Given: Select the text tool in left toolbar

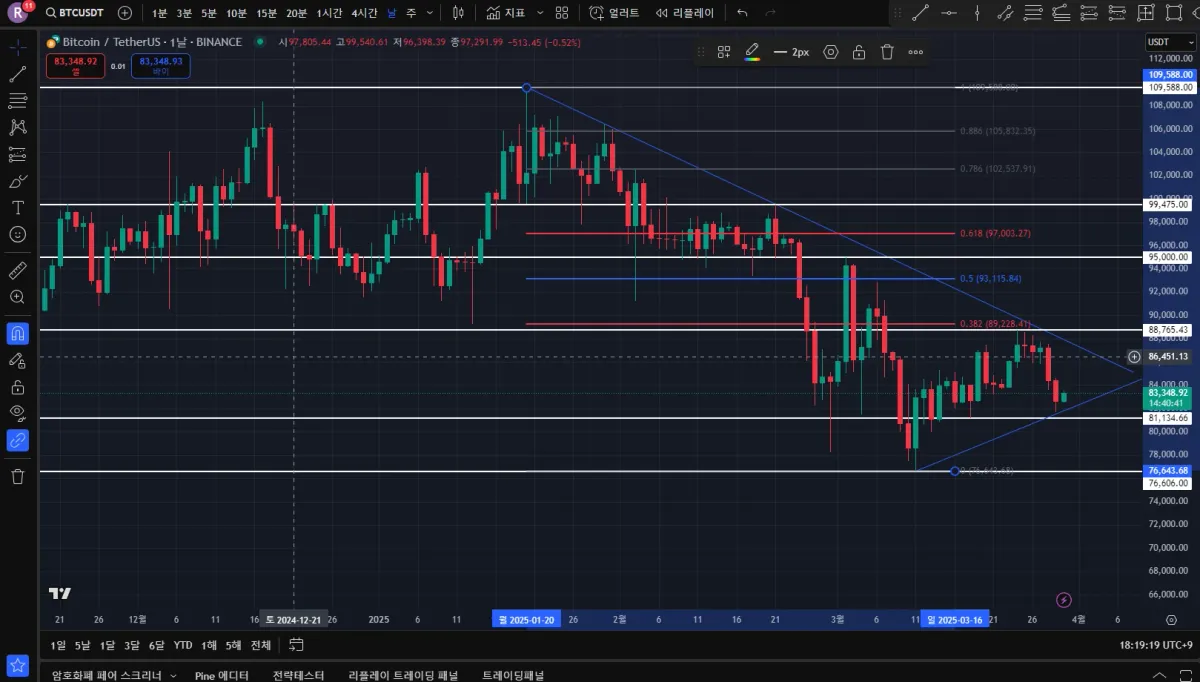Looking at the screenshot, I should (17, 207).
